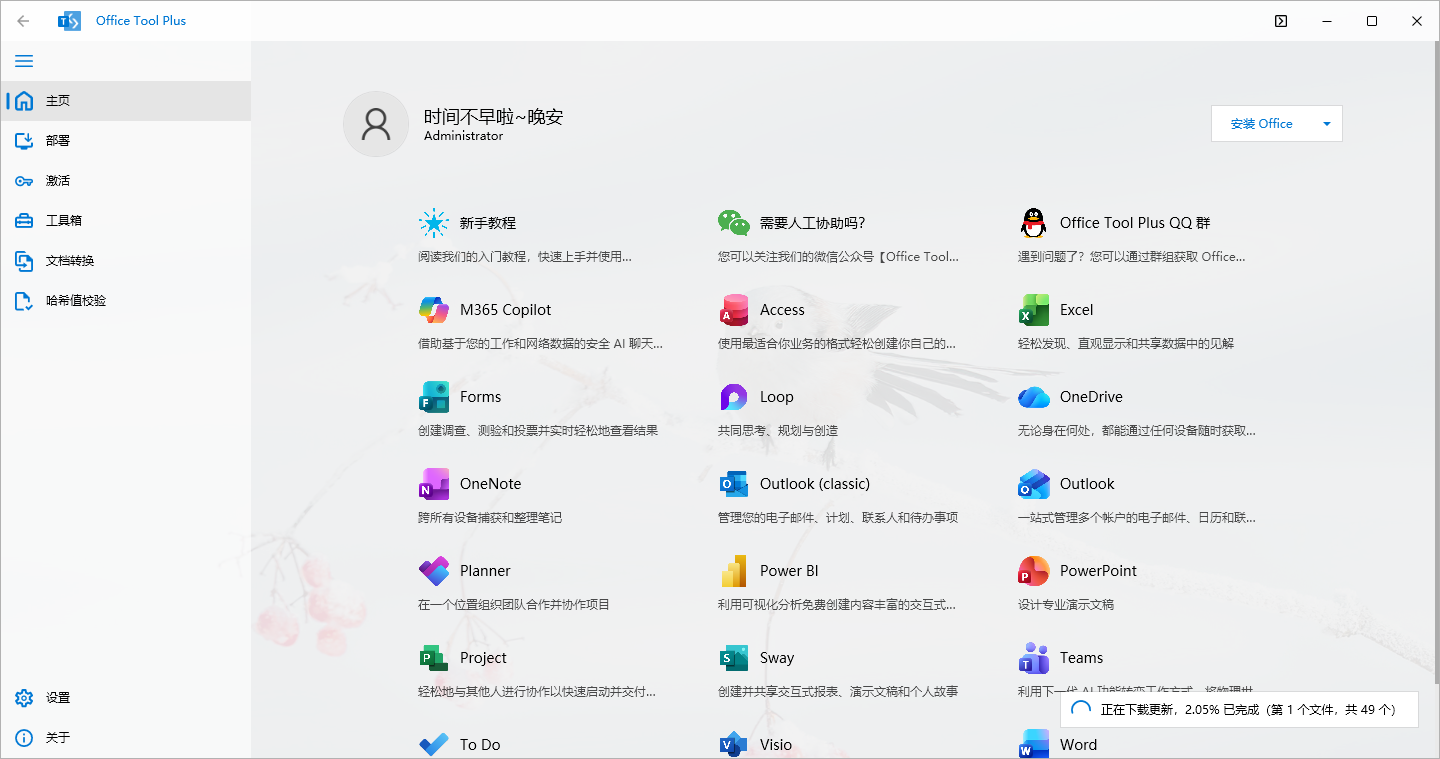Expand the 安装 Office dropdown arrow
This screenshot has width=1440, height=759.
point(1326,124)
